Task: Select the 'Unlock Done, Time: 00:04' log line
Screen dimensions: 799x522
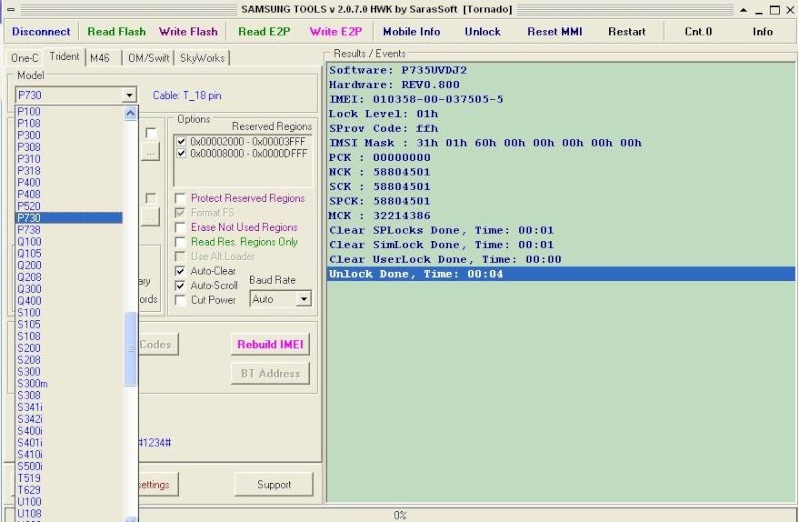Action: (561, 274)
